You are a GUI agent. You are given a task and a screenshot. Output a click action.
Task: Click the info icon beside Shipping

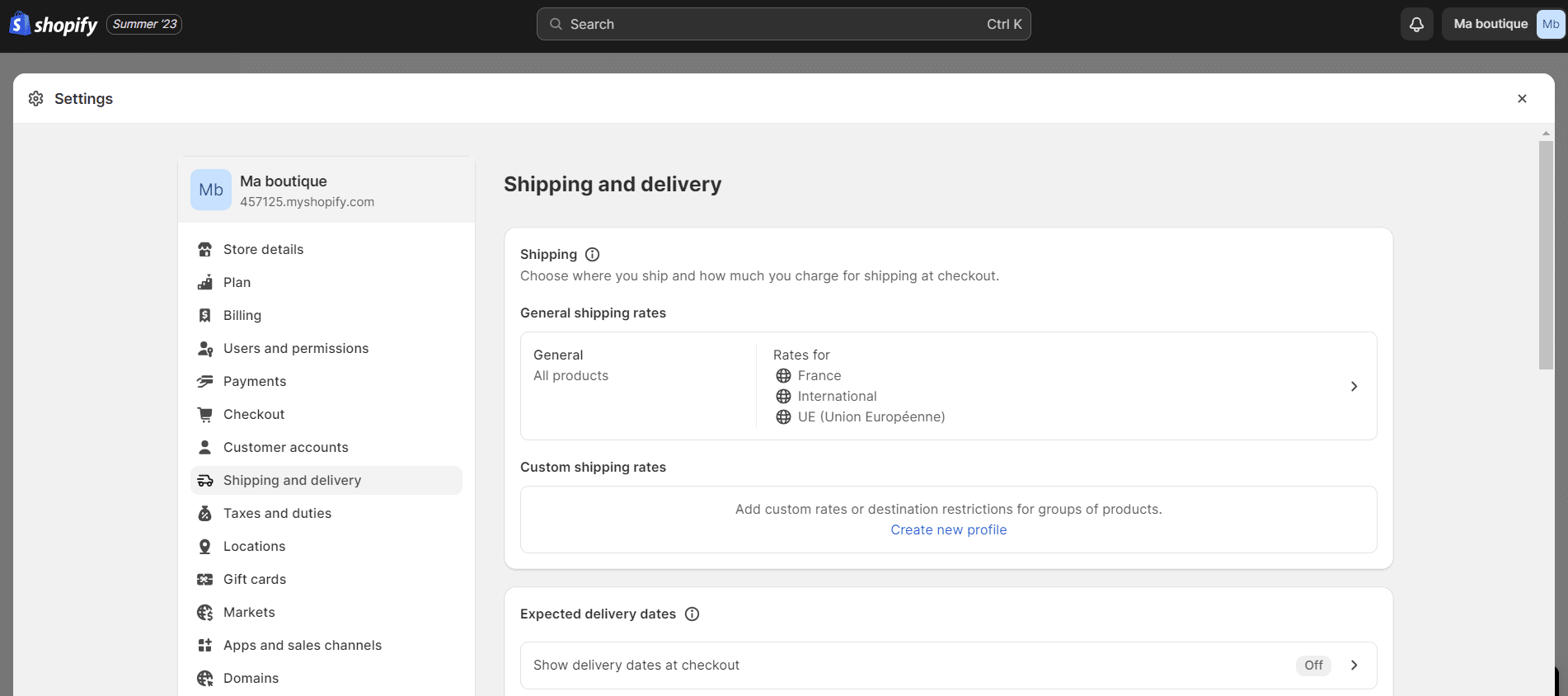(x=592, y=254)
